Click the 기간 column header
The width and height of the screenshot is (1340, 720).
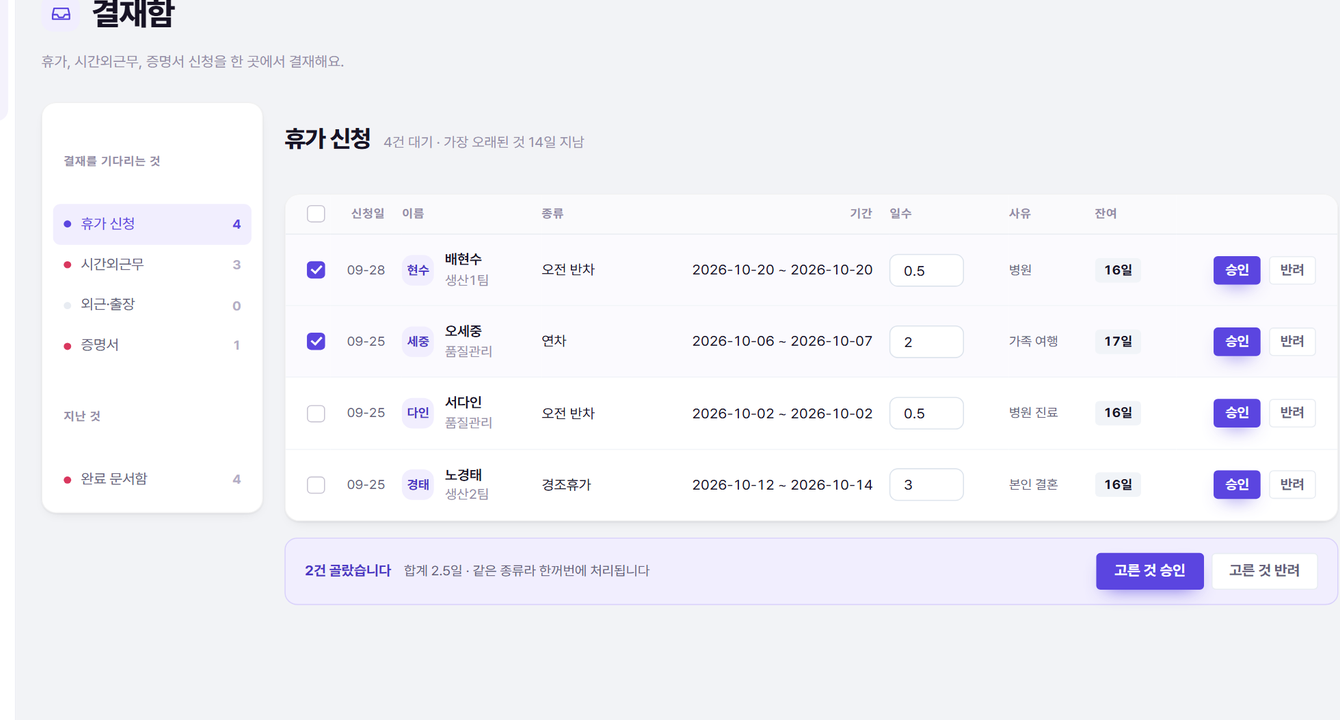point(861,214)
